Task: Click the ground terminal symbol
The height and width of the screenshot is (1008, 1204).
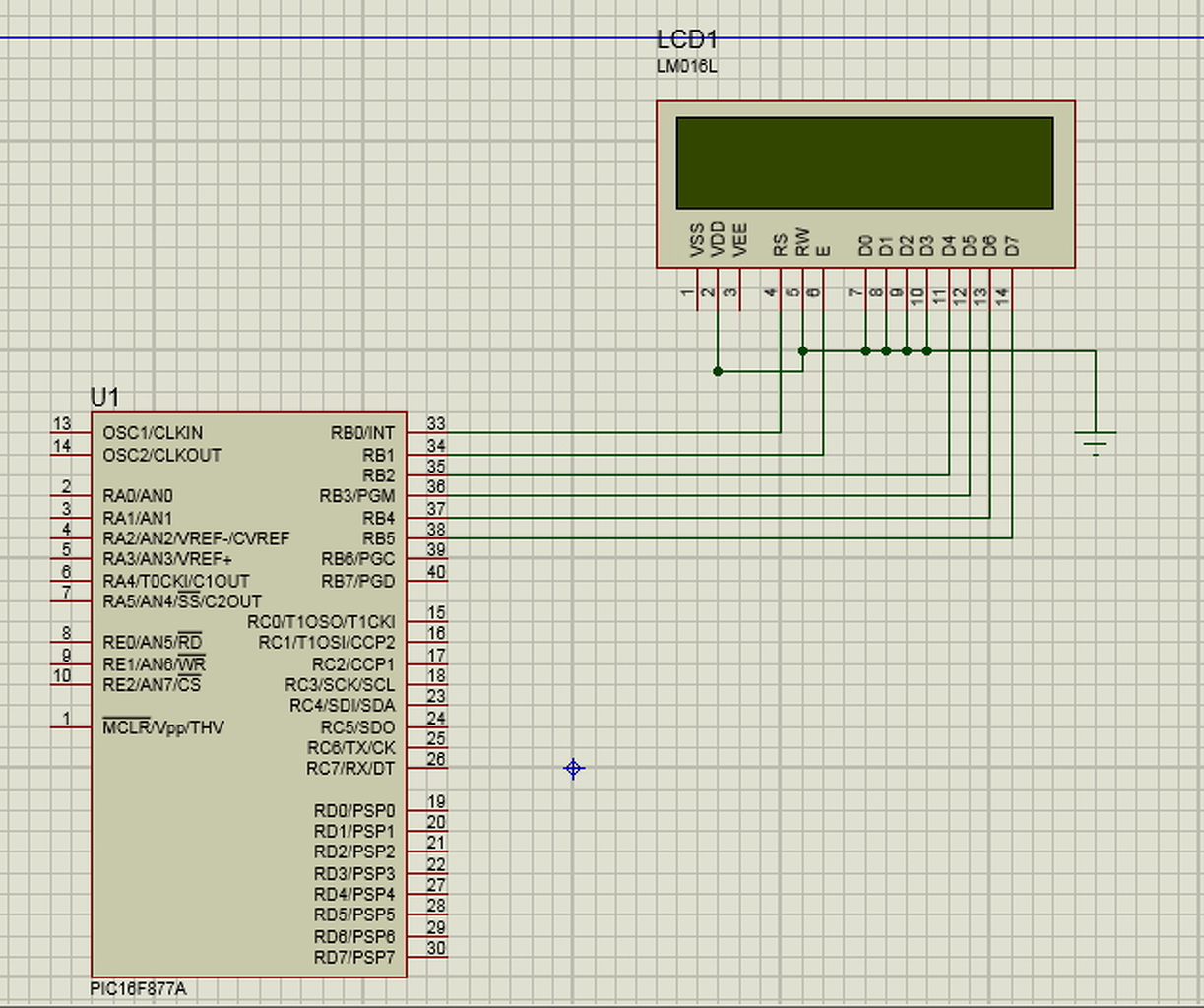Action: click(1096, 441)
